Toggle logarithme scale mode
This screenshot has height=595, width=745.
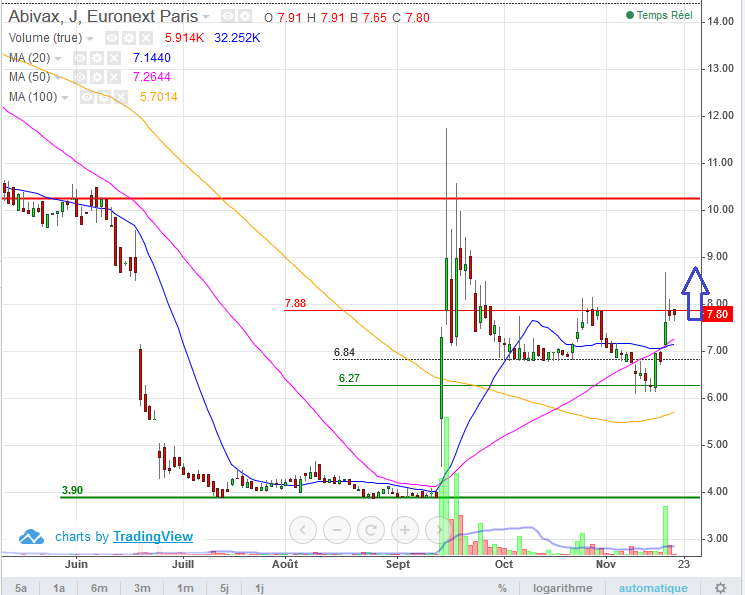pyautogui.click(x=563, y=588)
